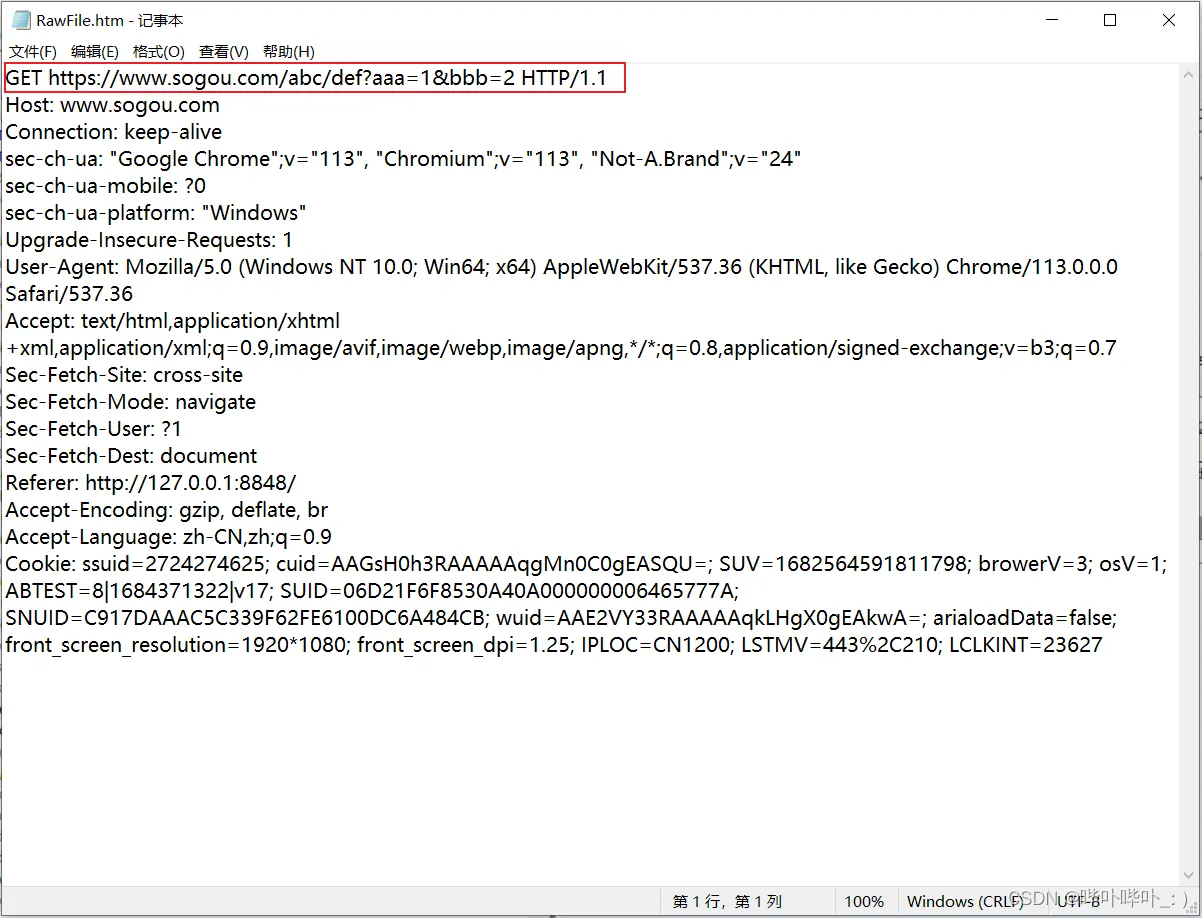1202x918 pixels.
Task: Click the 'Upgrade-Insecure-Requests: 1' line
Action: pyautogui.click(x=149, y=240)
